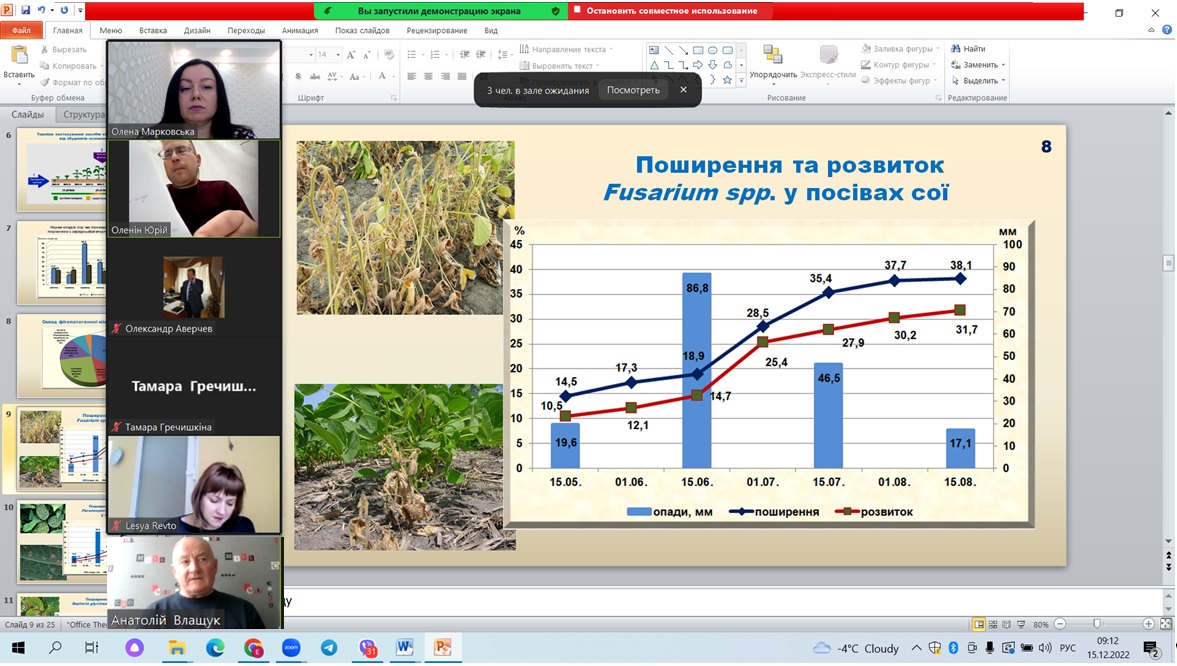Screen dimensions: 1177x666
Task: Select slide 10 thumbnail in slides pane
Action: 62,543
